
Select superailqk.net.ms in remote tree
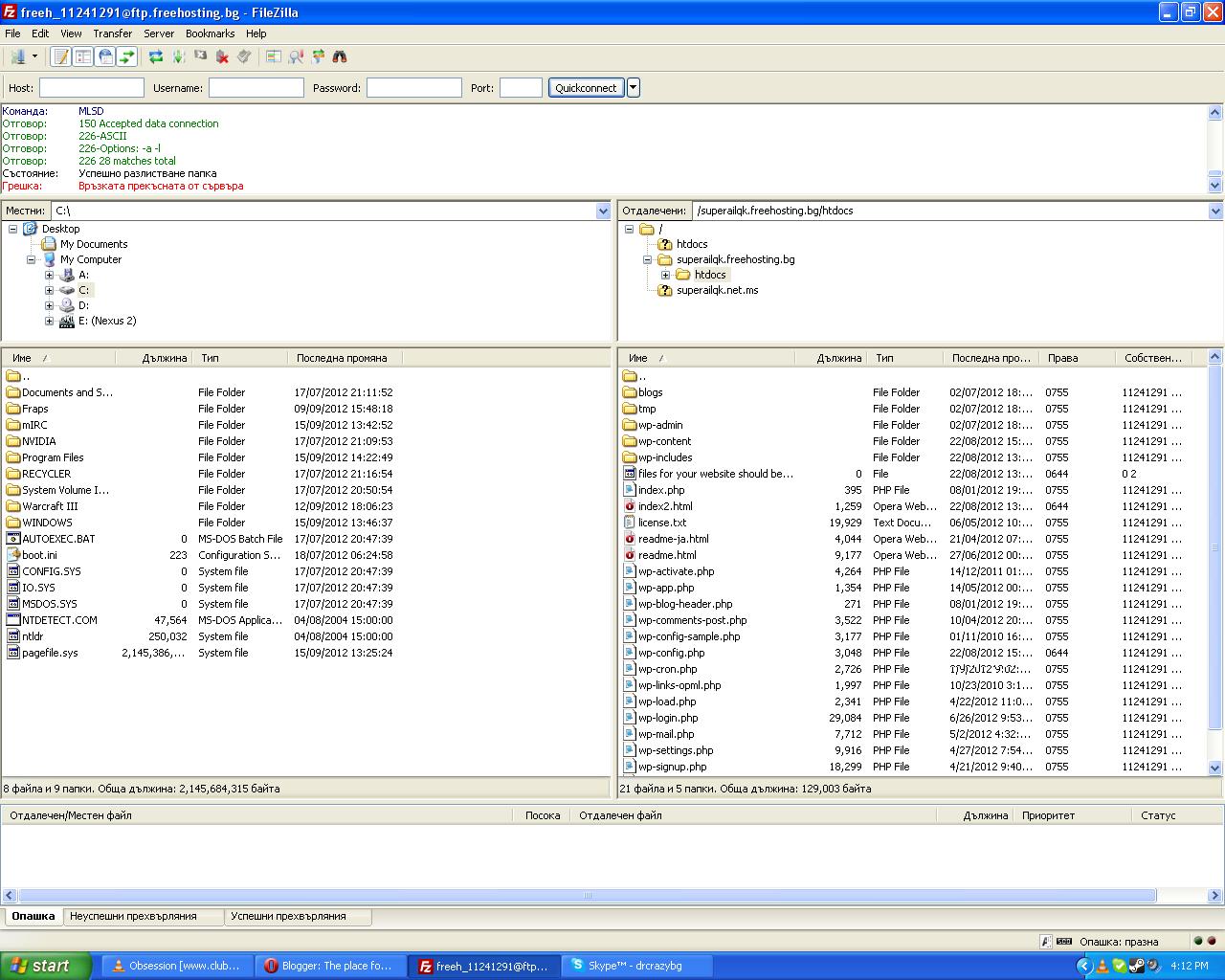[x=717, y=290]
